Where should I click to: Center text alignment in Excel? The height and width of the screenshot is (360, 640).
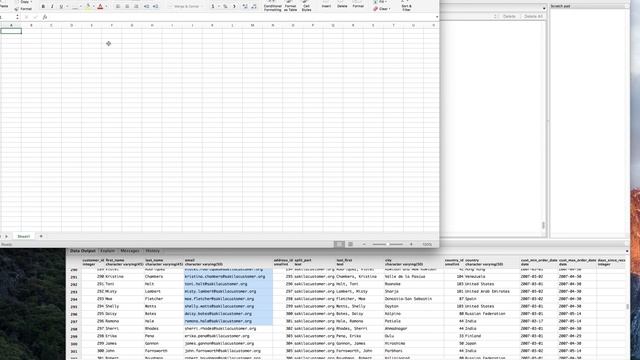pos(127,7)
